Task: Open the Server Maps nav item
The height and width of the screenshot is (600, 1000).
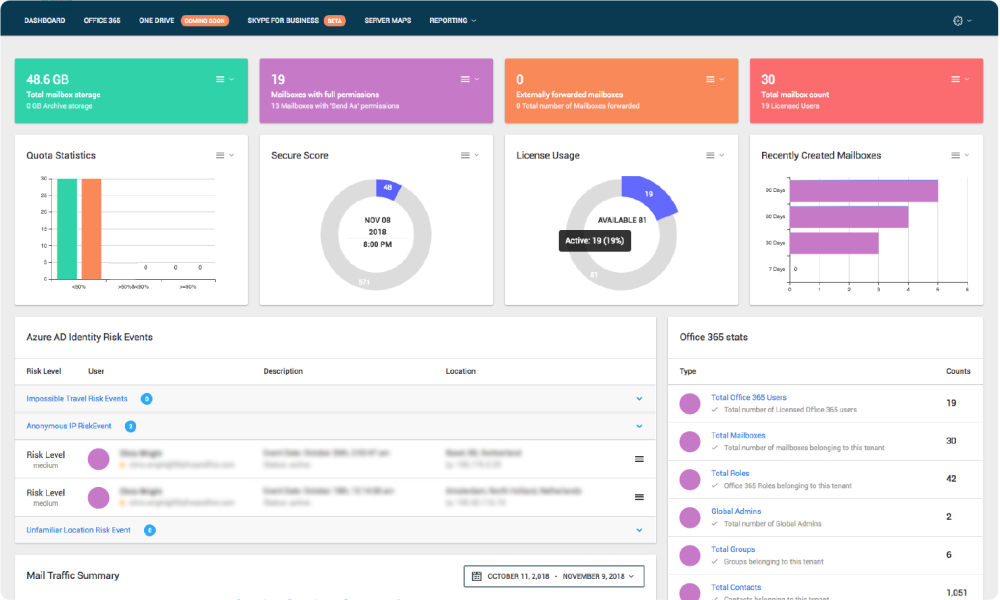Action: coord(388,20)
